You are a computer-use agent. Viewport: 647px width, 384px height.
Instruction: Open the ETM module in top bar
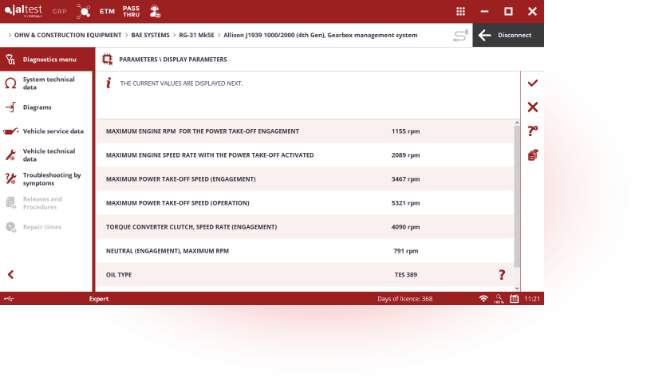point(107,12)
